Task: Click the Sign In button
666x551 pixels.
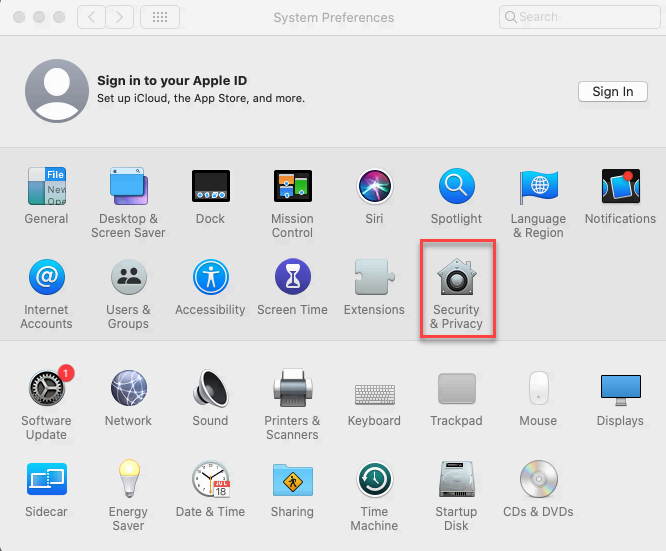Action: [x=612, y=91]
